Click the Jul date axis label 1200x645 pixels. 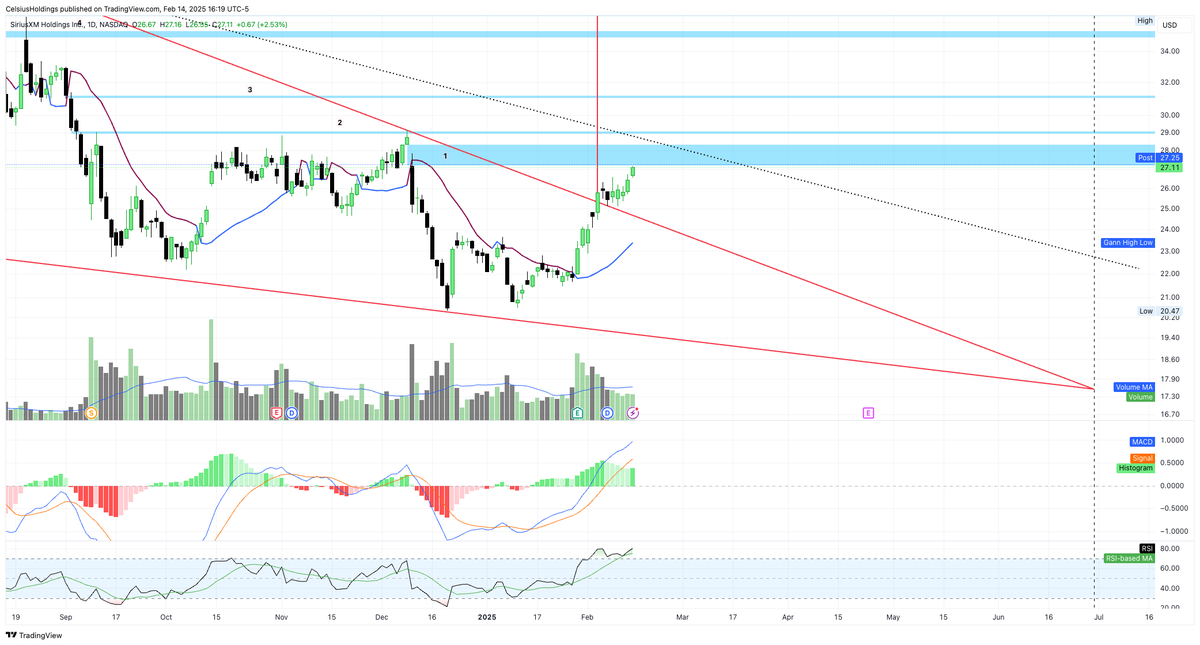[x=1098, y=619]
